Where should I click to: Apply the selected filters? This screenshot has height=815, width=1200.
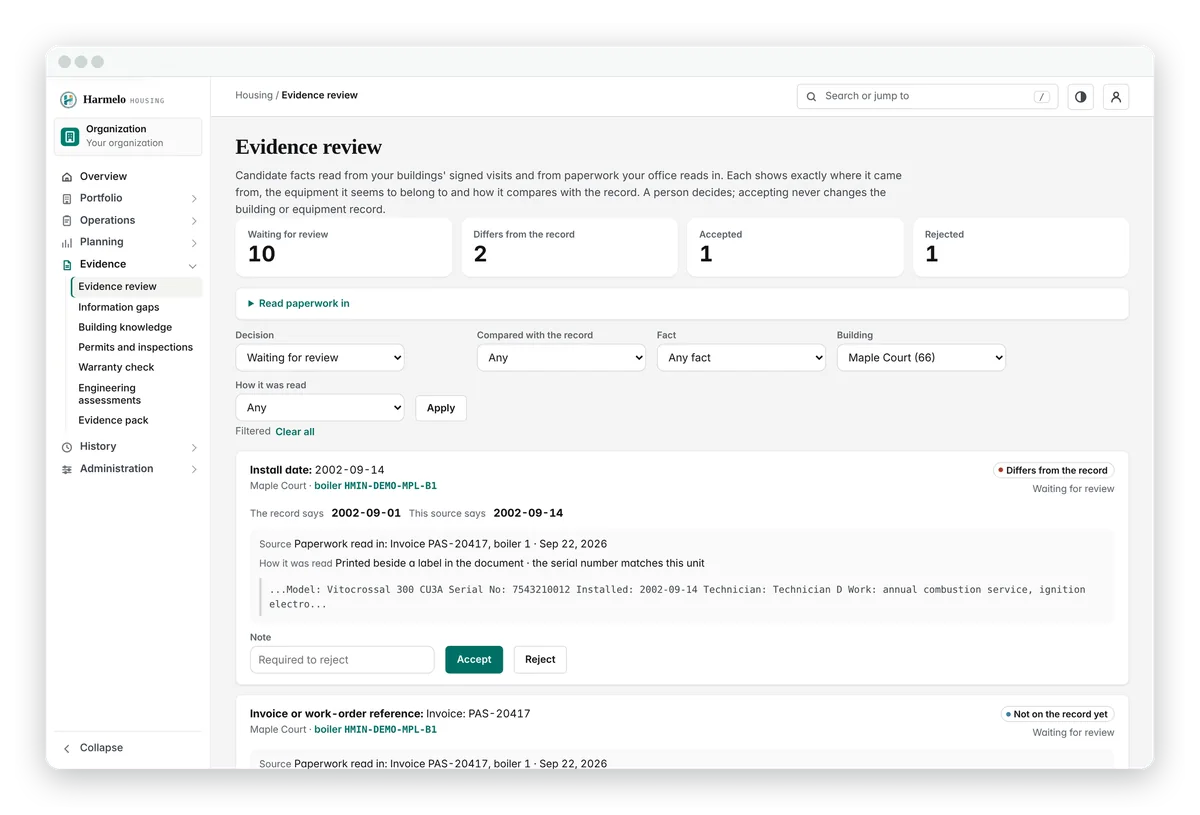pos(441,408)
